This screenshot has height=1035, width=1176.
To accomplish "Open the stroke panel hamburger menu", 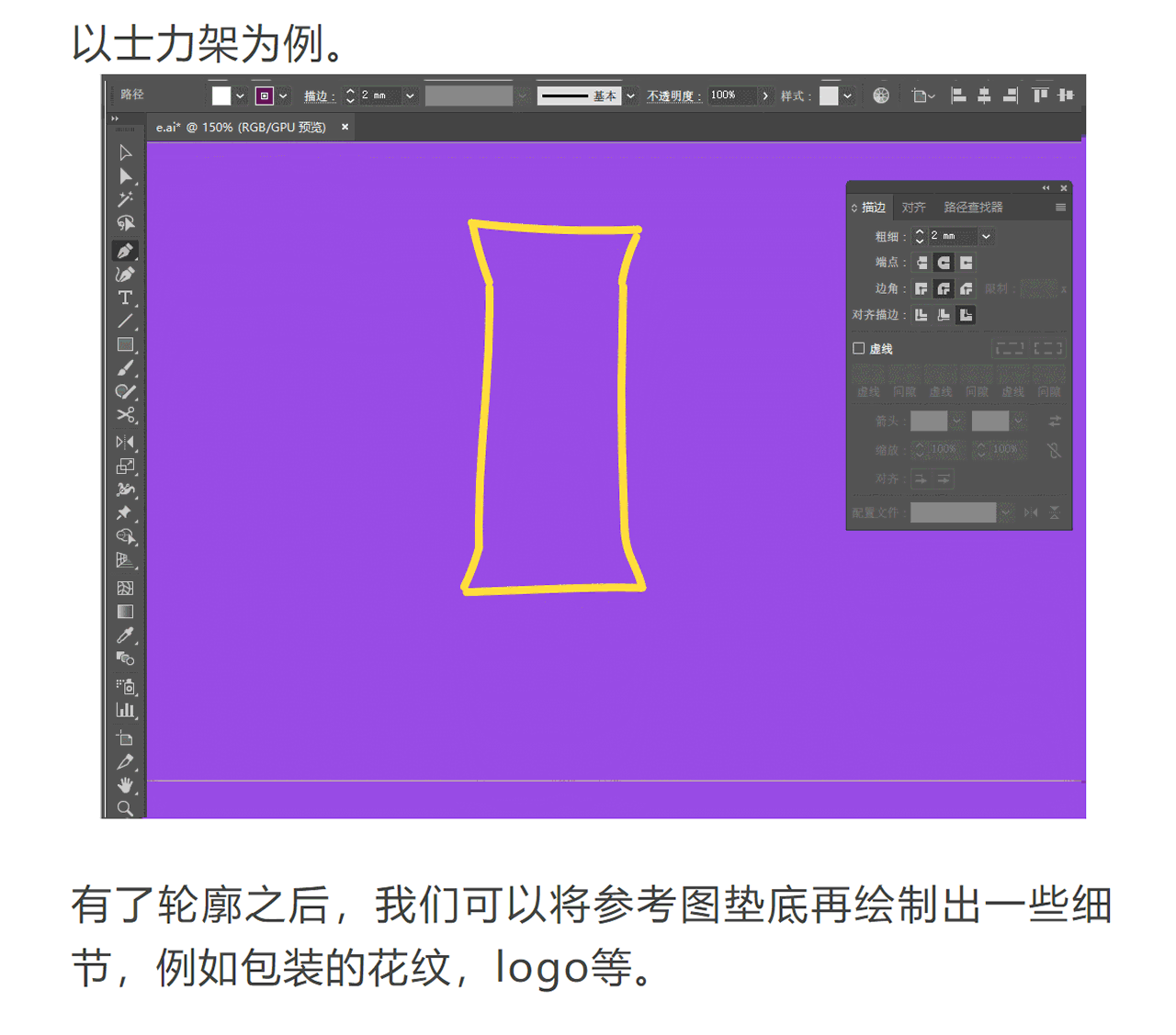I will [x=1060, y=208].
